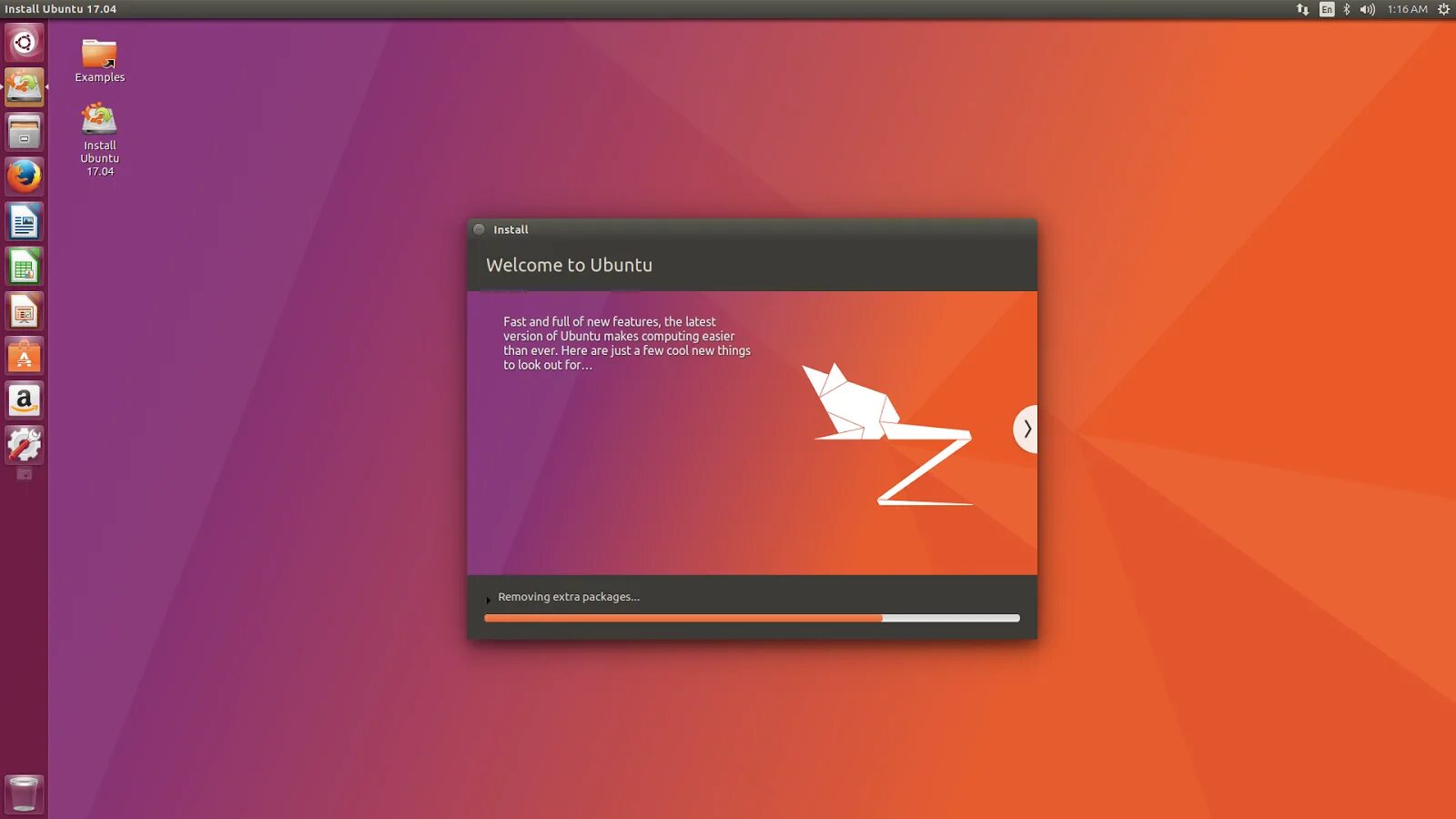Click the 'Welcome to Ubuntu' heading
1456x819 pixels.
tap(569, 265)
